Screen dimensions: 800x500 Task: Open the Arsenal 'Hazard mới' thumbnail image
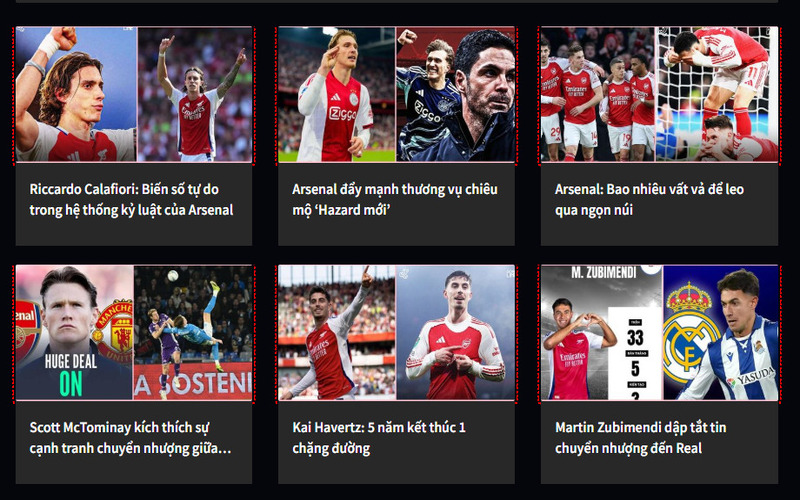pyautogui.click(x=396, y=94)
